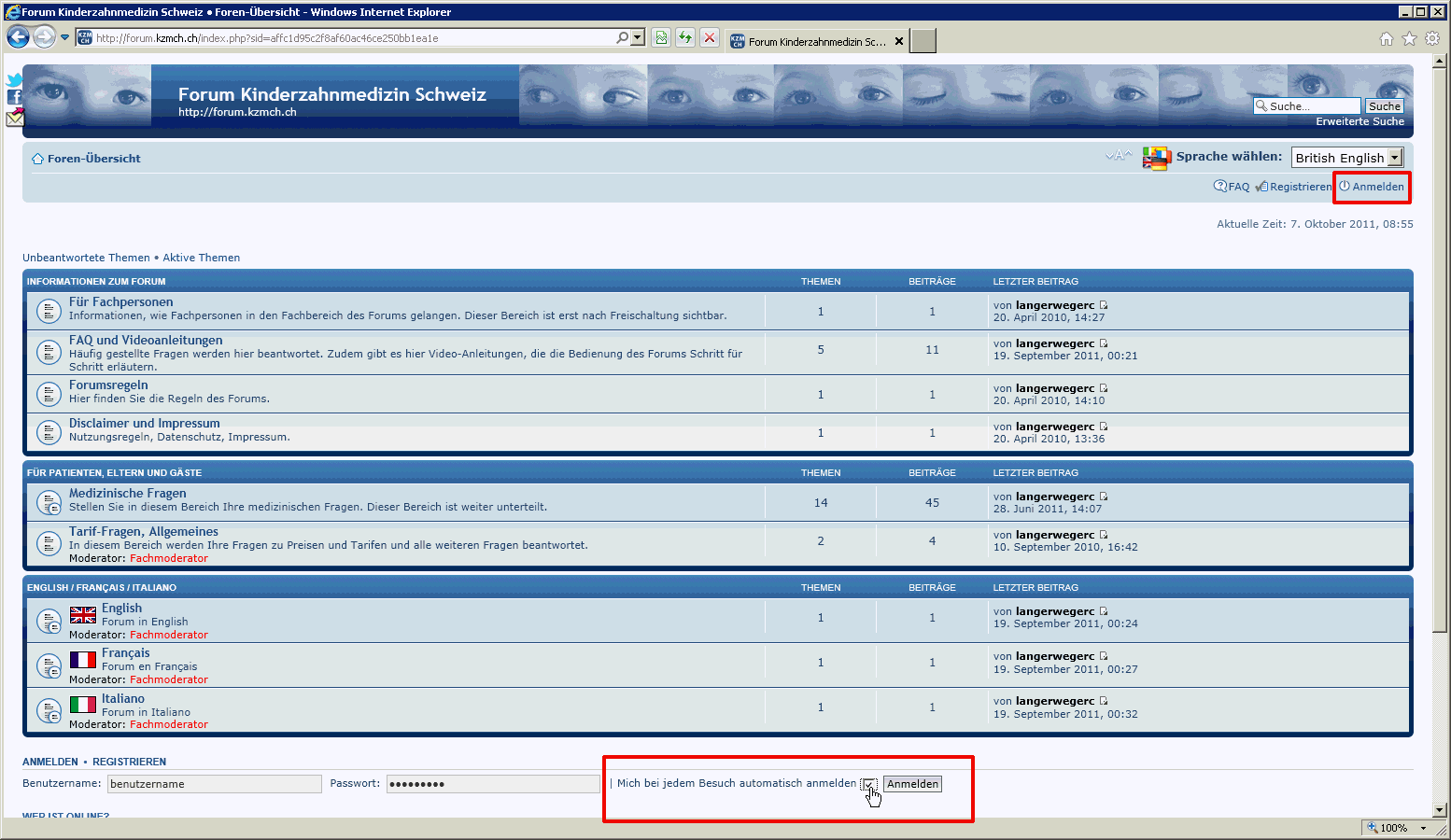
Task: Open a new blank browser tab
Action: tap(923, 41)
